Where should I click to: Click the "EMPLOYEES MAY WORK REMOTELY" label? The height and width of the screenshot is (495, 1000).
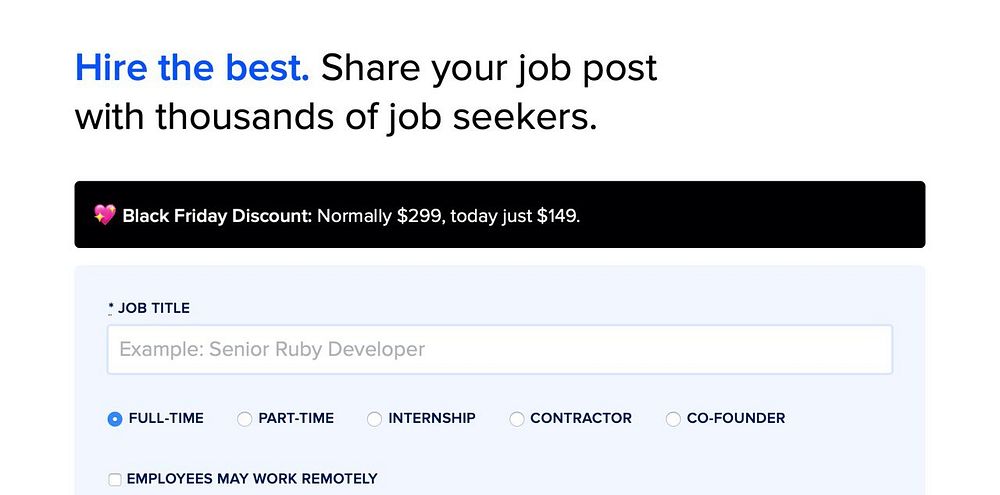click(x=252, y=479)
